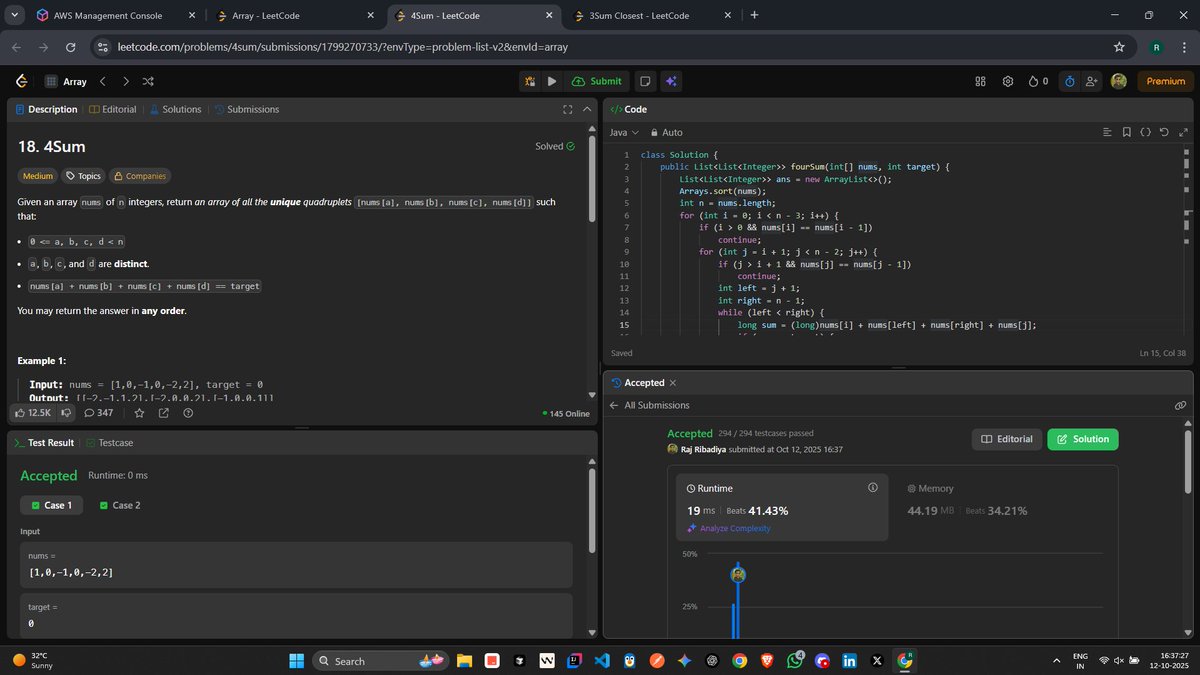Image resolution: width=1200 pixels, height=675 pixels.
Task: Open the code braces snippet icon
Action: pos(1146,132)
